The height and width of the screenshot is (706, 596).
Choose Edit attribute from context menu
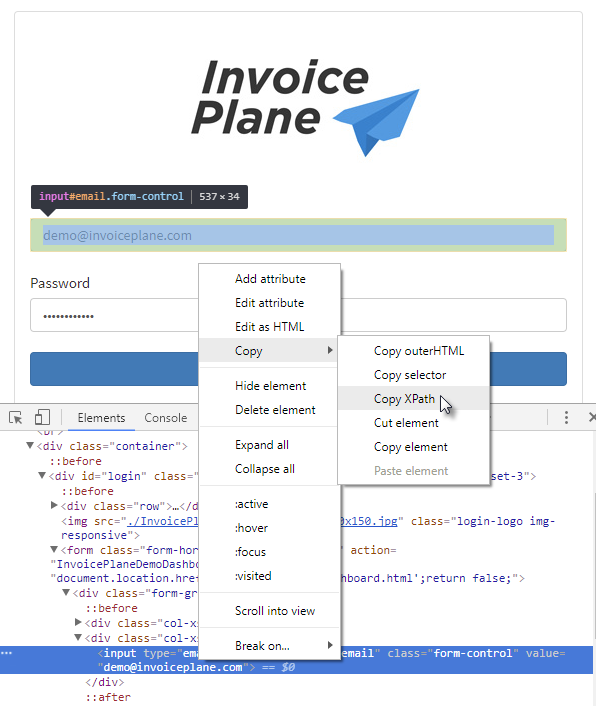coord(269,303)
